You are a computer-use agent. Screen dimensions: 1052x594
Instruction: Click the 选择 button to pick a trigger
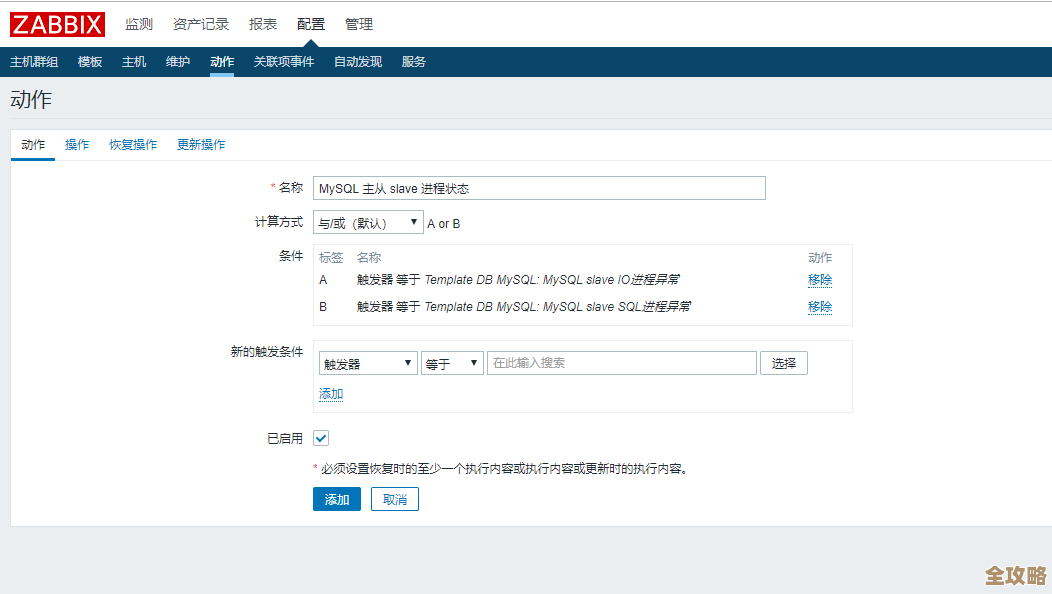pyautogui.click(x=783, y=363)
